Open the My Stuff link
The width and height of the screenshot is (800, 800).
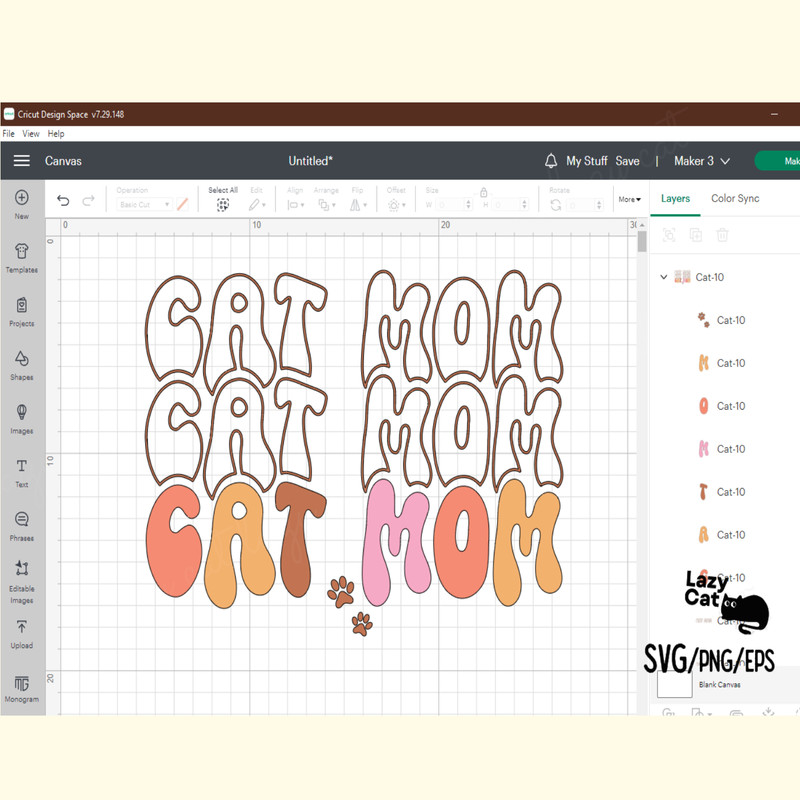586,161
